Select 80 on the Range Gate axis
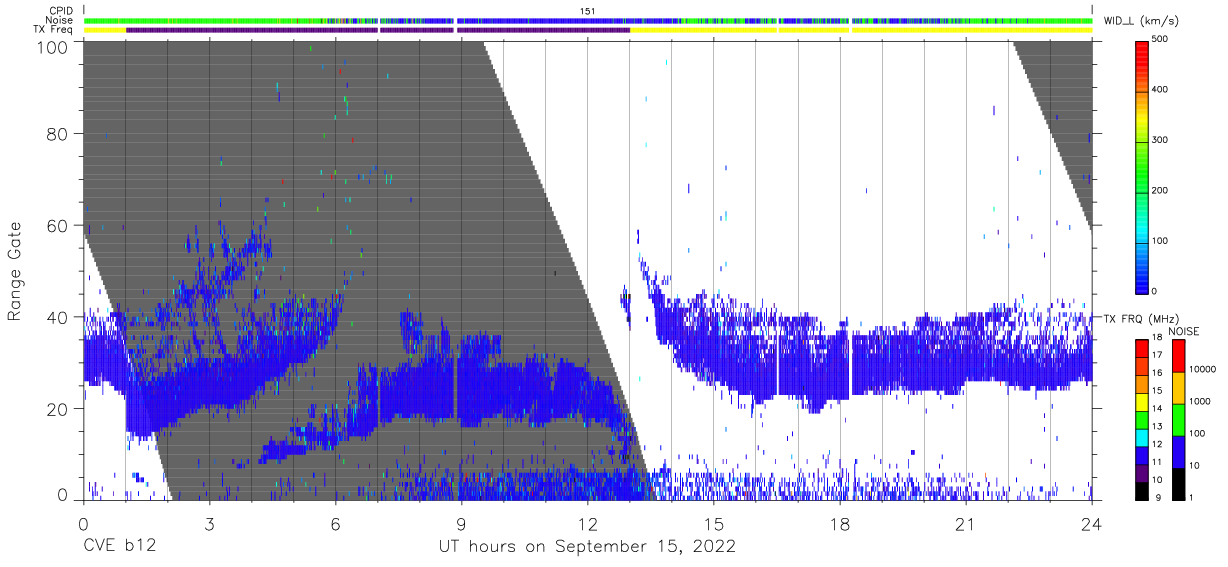 pos(57,134)
